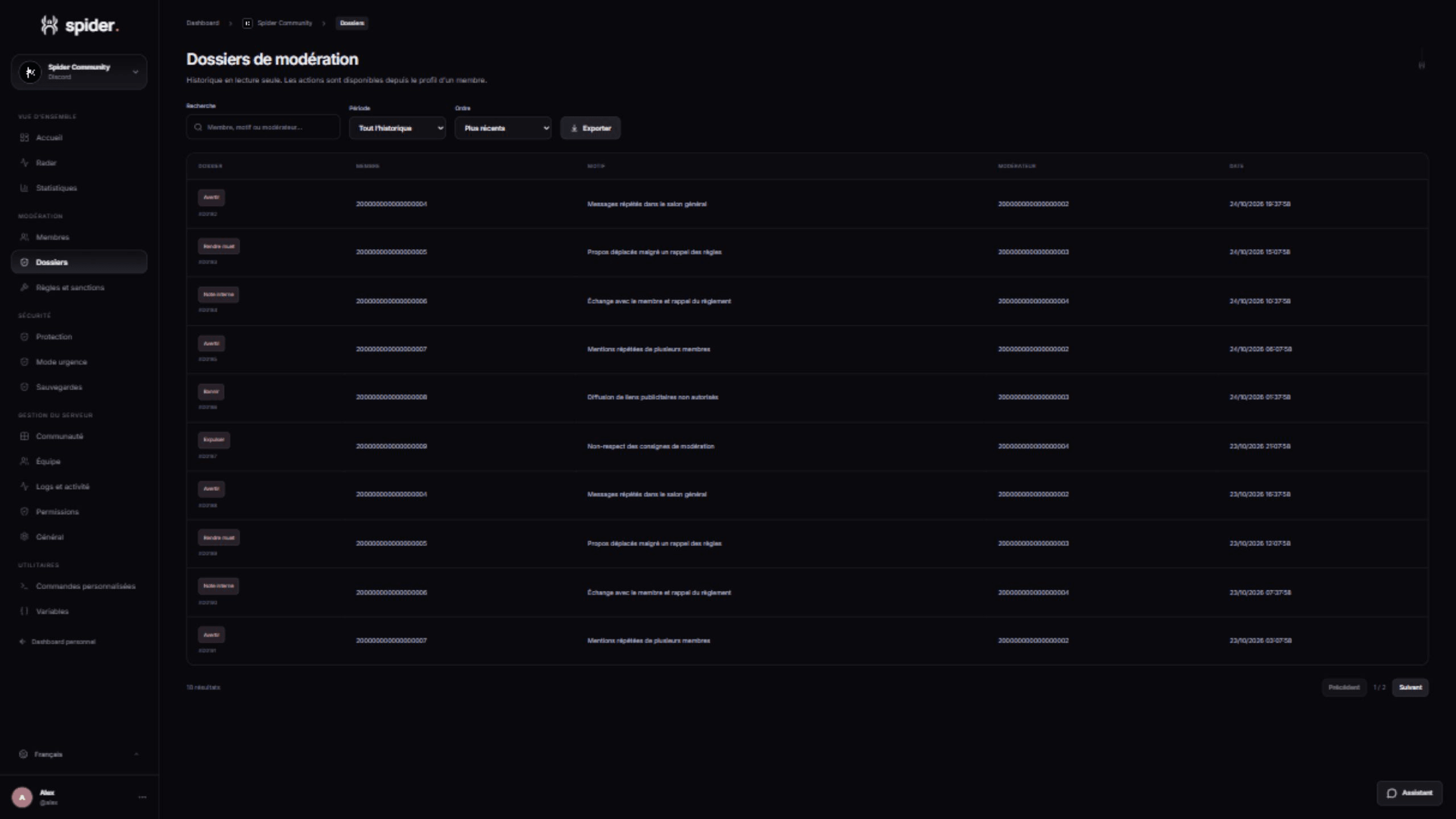Click the Précédent pagination button

pos(1343,687)
